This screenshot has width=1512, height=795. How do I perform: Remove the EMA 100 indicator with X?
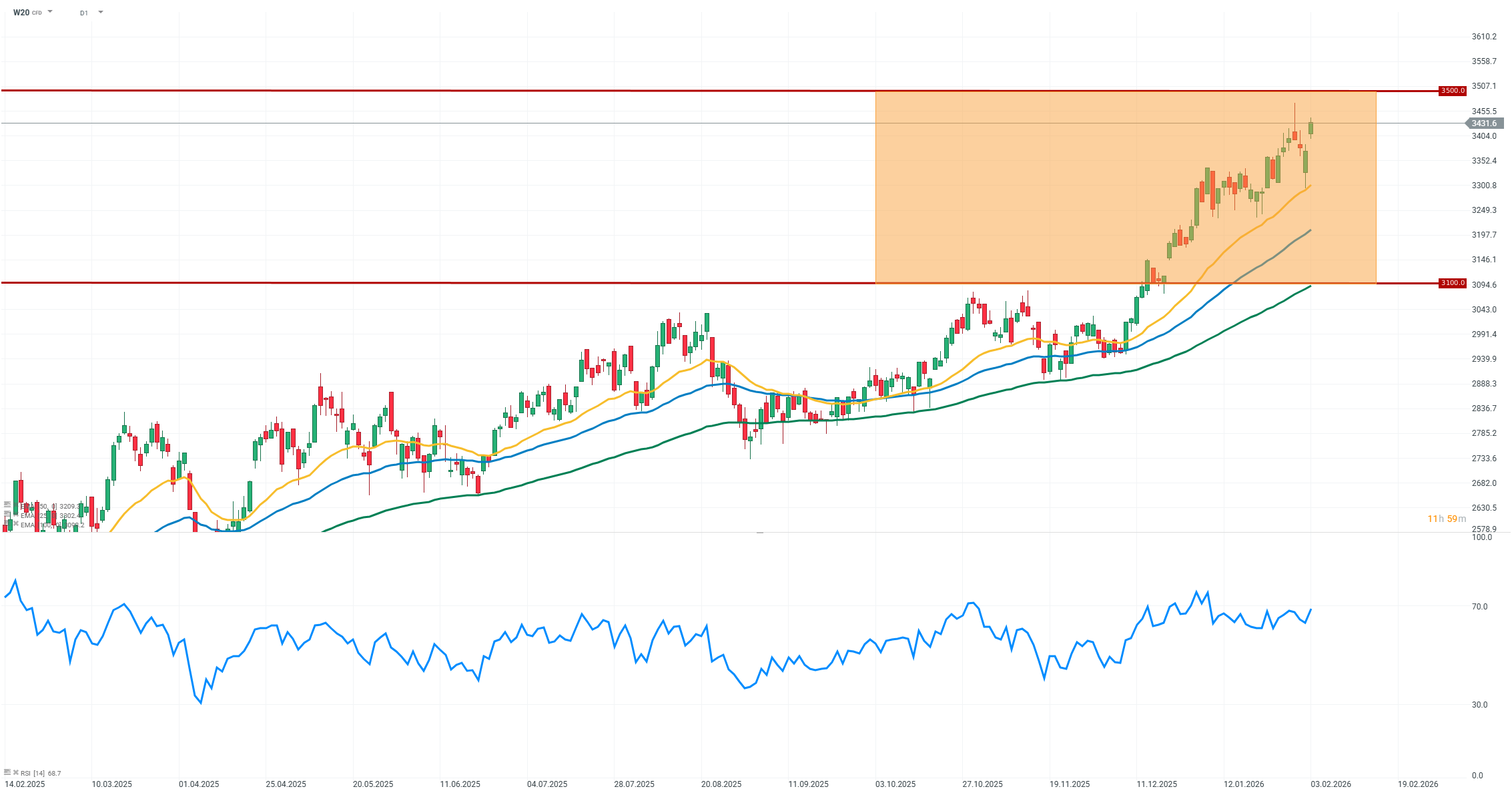coord(16,523)
